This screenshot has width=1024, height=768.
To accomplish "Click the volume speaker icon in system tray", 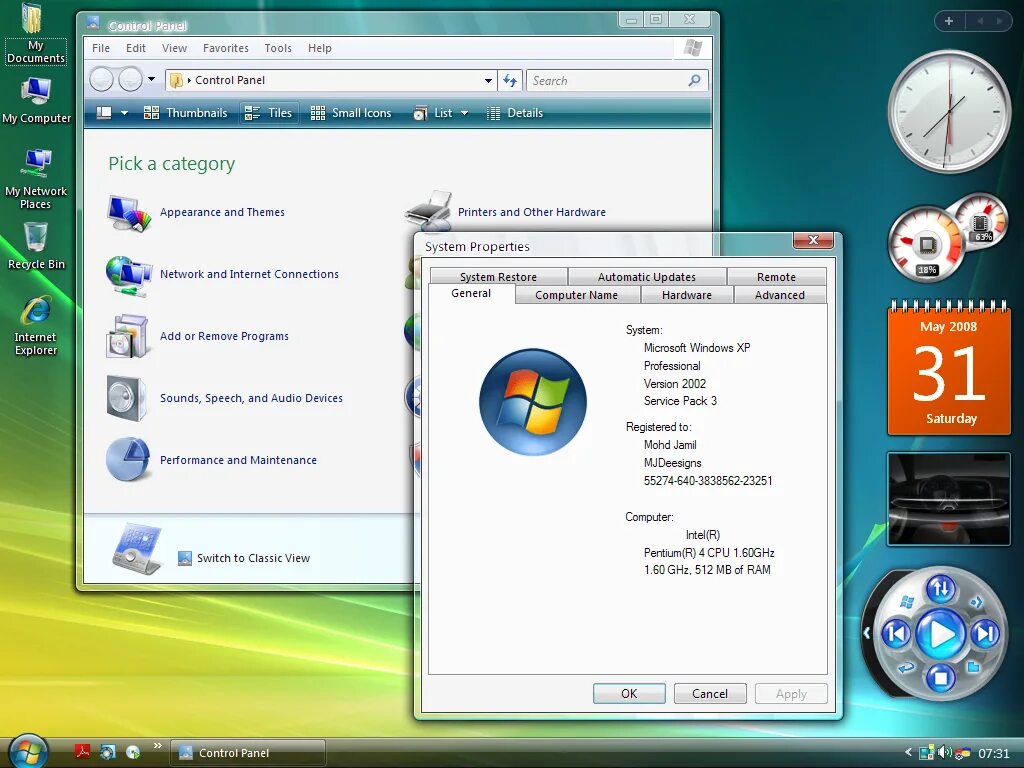I will coord(944,752).
